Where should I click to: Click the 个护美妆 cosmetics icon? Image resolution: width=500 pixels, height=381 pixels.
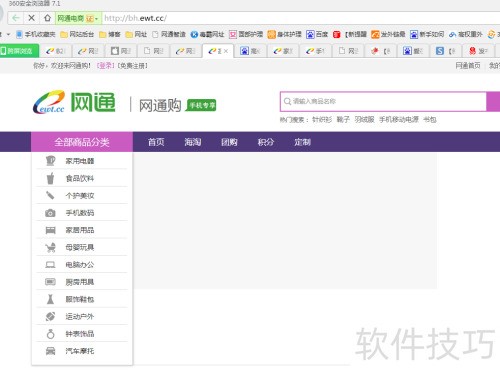point(50,195)
